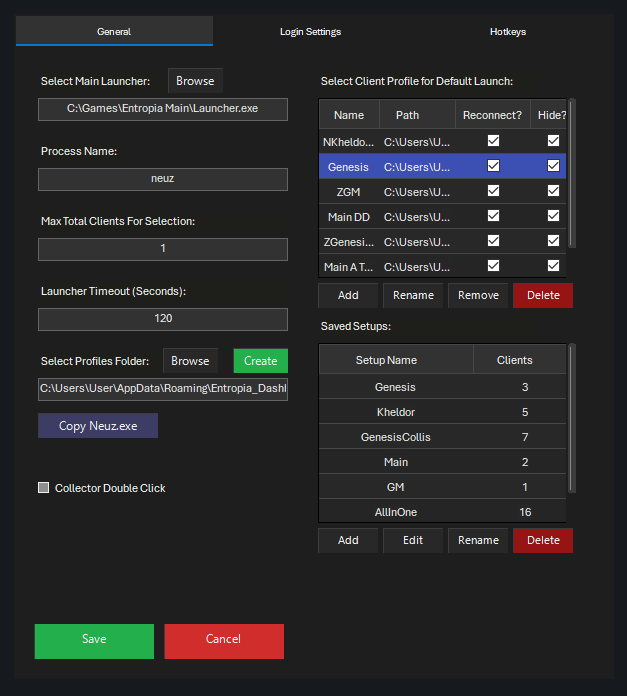Toggle Hide for the Main DD profile
This screenshot has width=627, height=696.
coord(553,216)
